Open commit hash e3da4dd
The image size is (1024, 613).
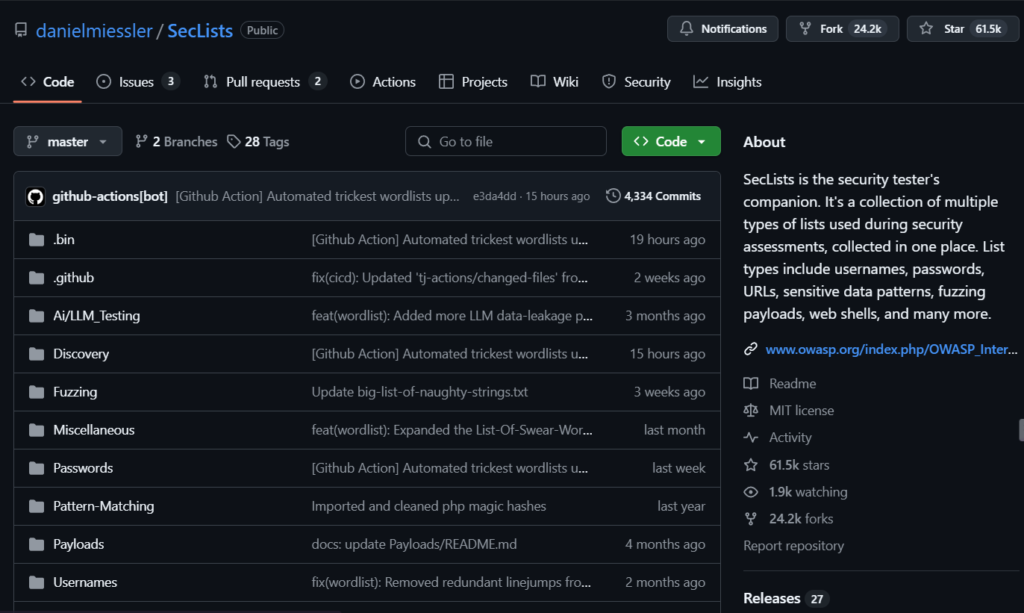pos(494,196)
